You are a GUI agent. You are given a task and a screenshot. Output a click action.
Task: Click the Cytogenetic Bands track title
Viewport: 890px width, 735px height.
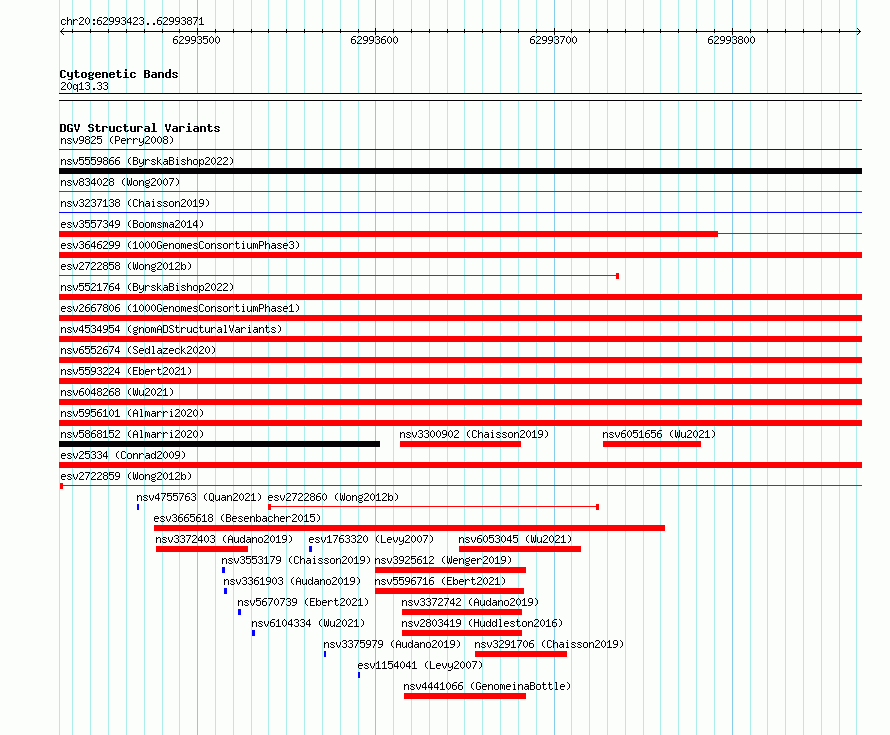[x=119, y=74]
